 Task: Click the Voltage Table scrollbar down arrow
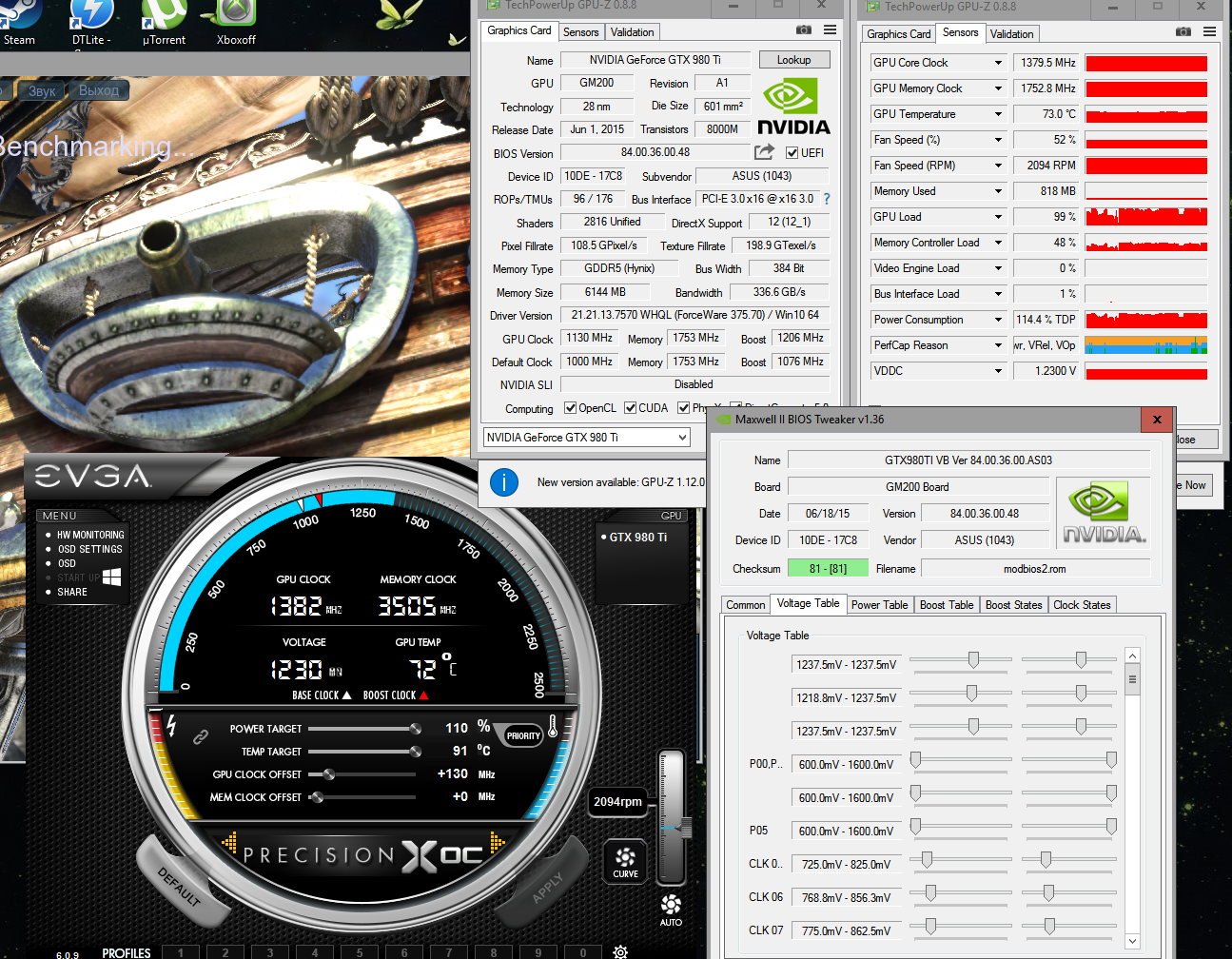(1132, 942)
